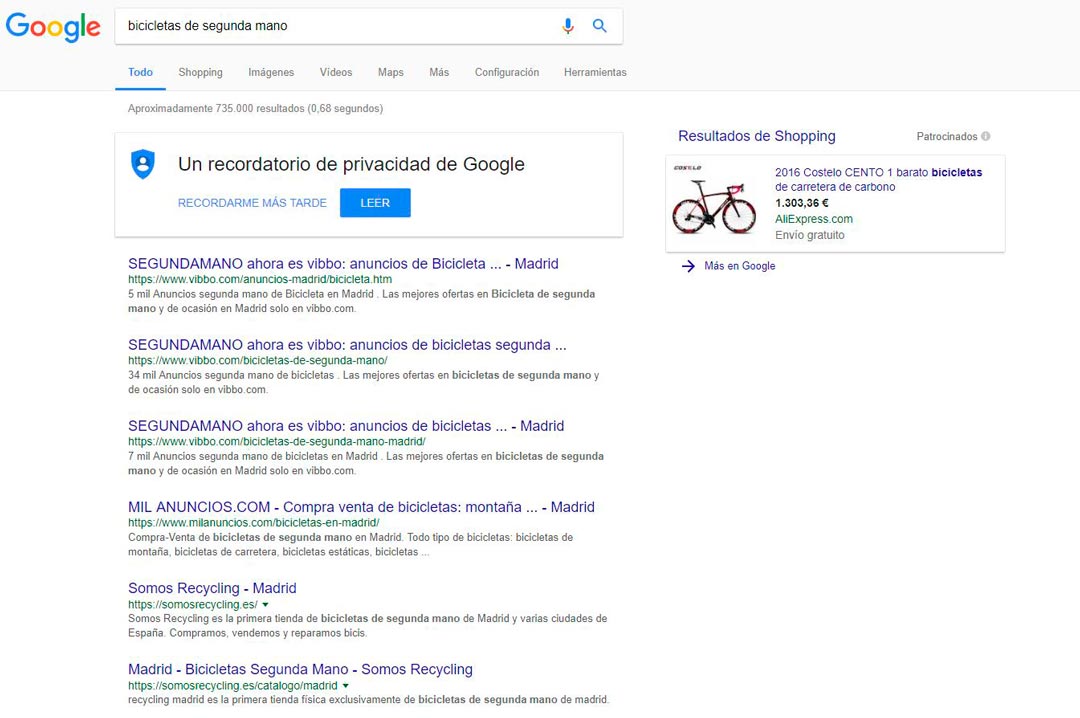Open result 'anuncios de Bicicleta ... - Madrid'

coord(343,264)
